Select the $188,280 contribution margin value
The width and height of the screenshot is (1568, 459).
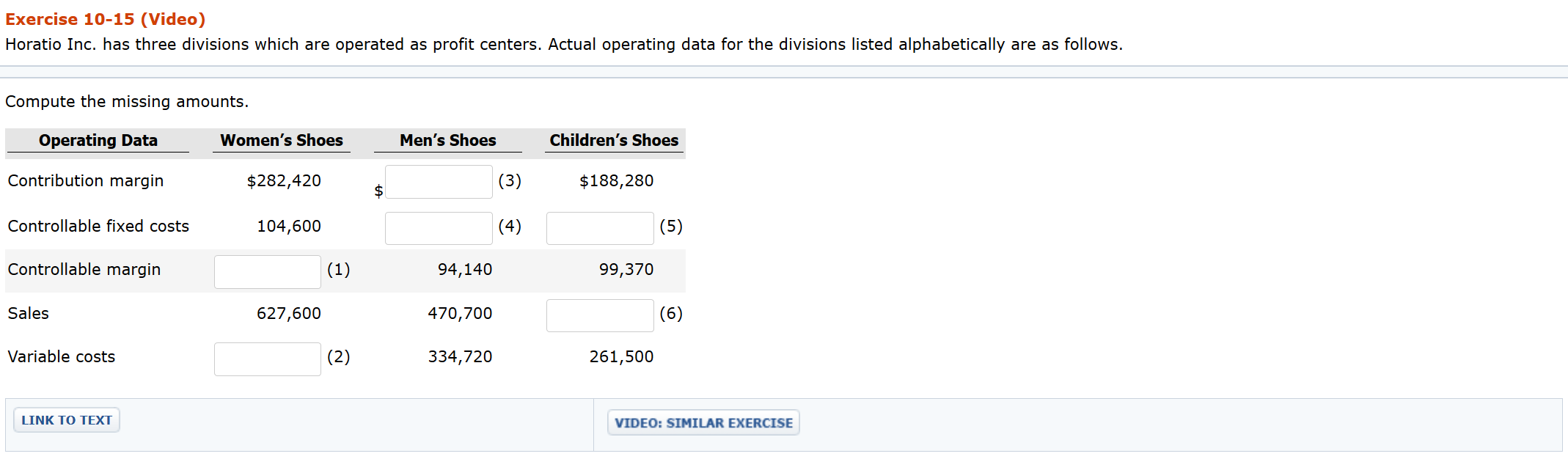coord(616,180)
